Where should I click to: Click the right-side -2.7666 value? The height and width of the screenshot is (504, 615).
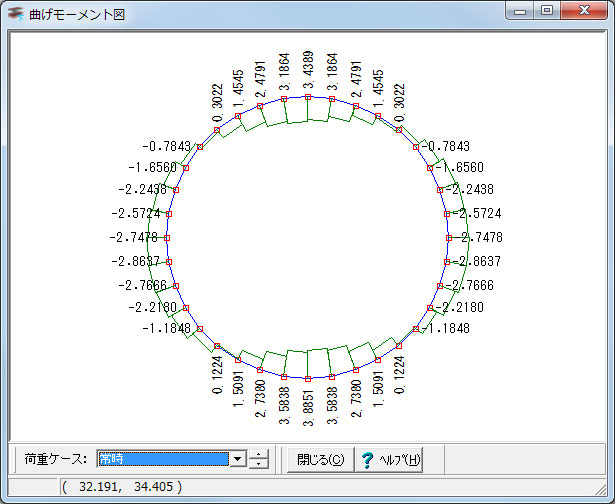(472, 285)
